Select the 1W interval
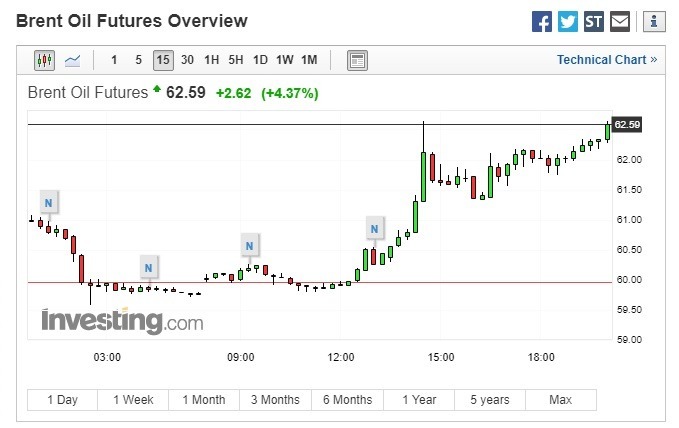This screenshot has width=679, height=428. 285,60
